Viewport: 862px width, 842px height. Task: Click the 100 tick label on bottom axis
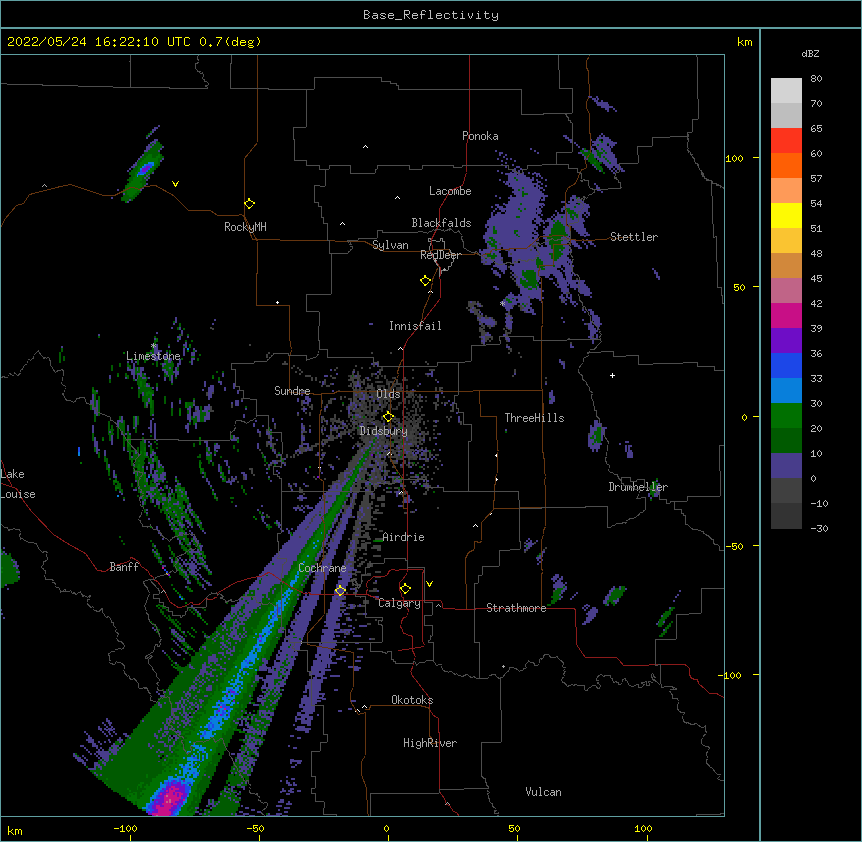643,828
